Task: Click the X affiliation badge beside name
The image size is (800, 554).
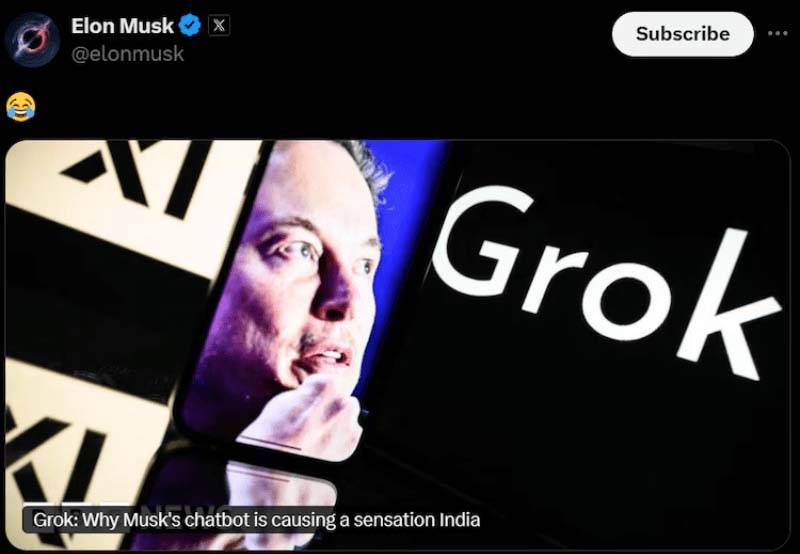Action: (219, 25)
